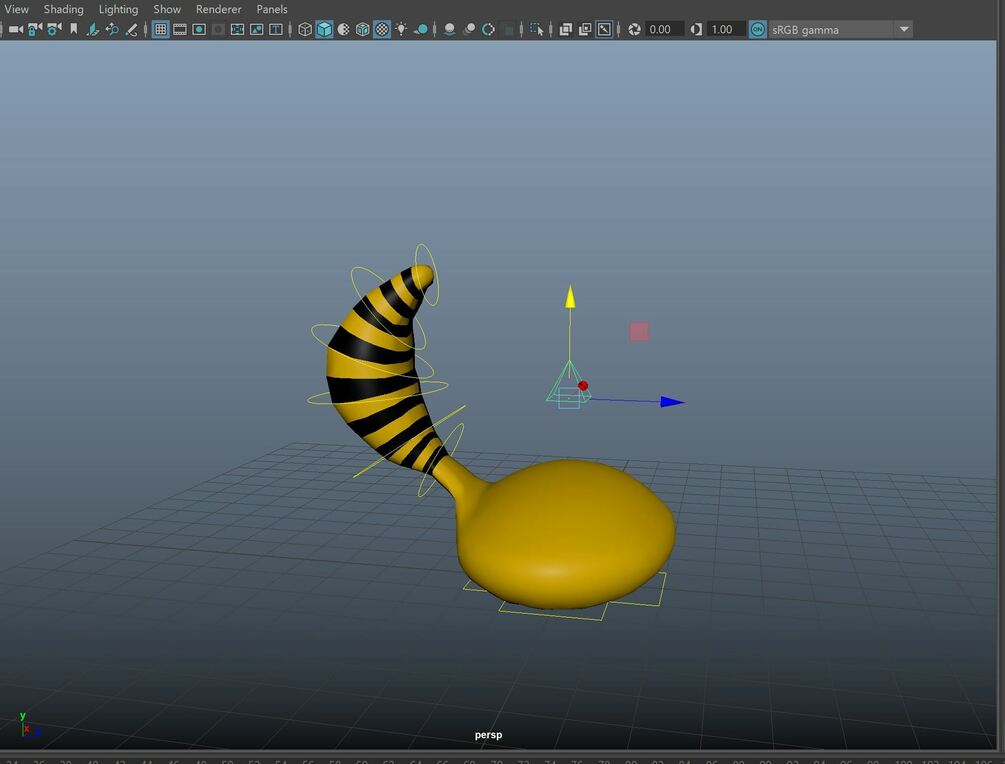Click the persp camera label
The width and height of the screenshot is (1005, 764).
pos(488,735)
